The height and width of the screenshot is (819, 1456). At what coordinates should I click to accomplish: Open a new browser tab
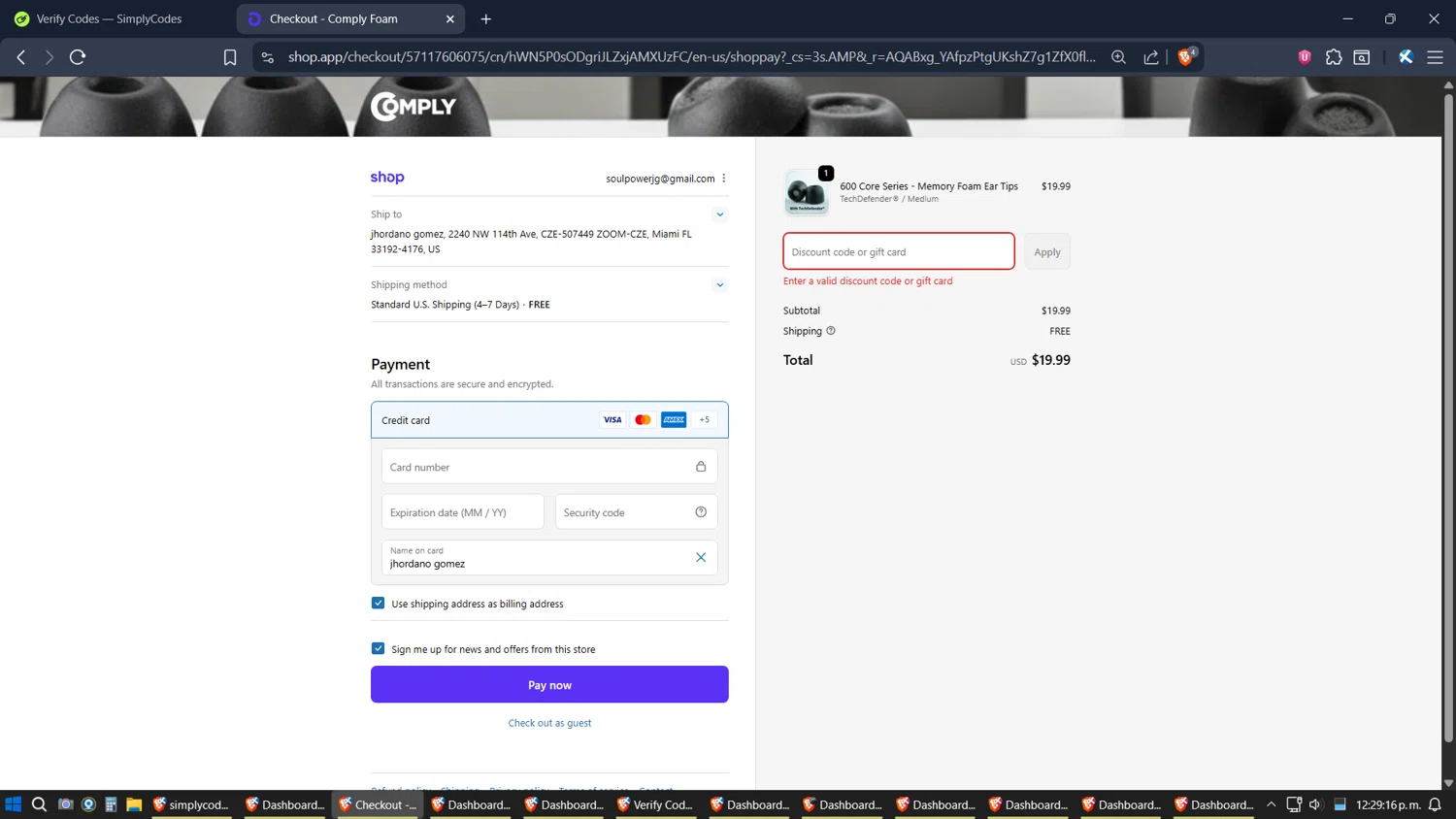point(486,18)
